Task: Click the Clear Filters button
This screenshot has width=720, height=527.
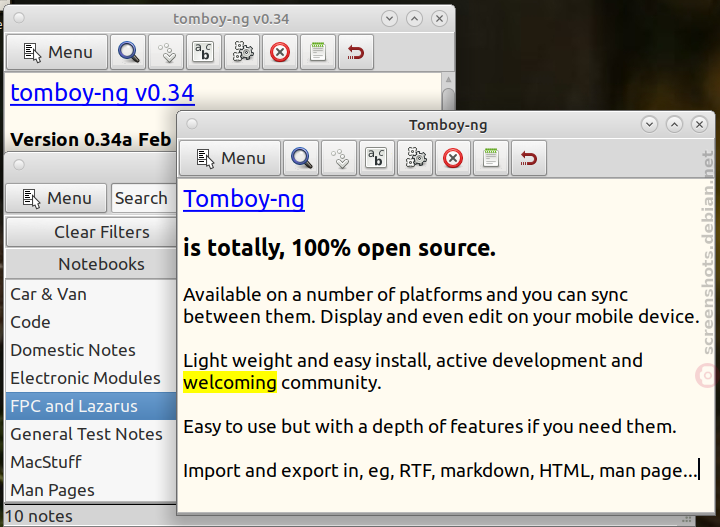Action: click(91, 232)
